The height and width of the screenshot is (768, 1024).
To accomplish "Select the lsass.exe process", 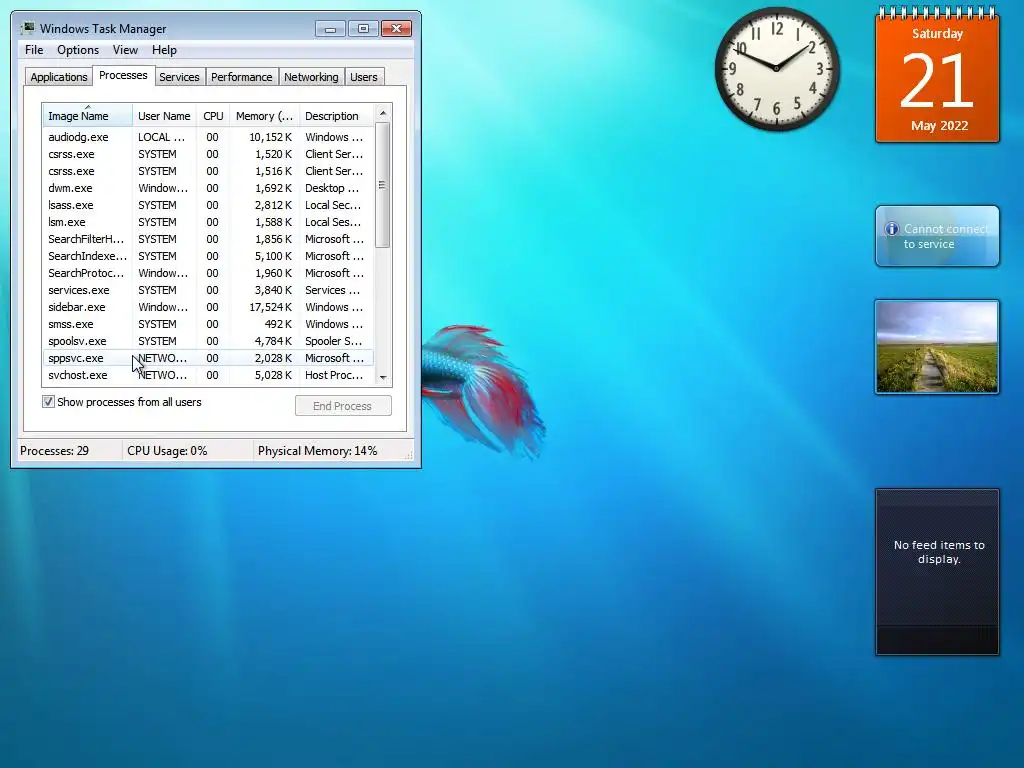I will click(x=208, y=205).
